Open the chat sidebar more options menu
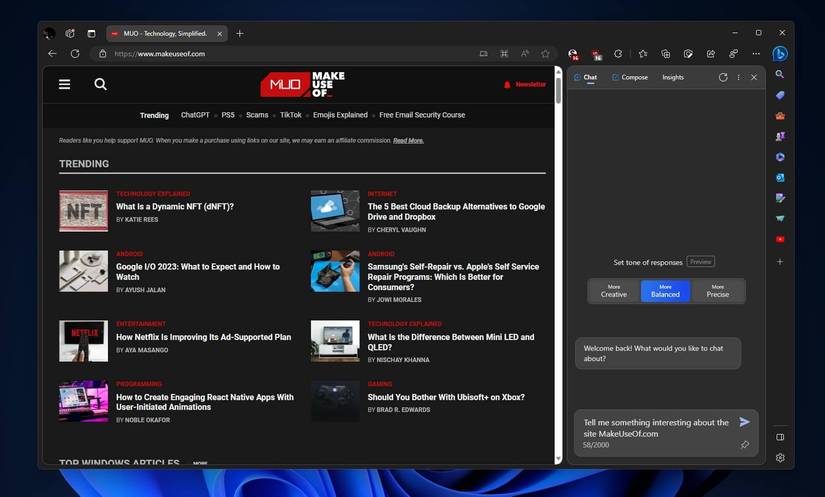Viewport: 825px width, 497px height. click(x=738, y=77)
